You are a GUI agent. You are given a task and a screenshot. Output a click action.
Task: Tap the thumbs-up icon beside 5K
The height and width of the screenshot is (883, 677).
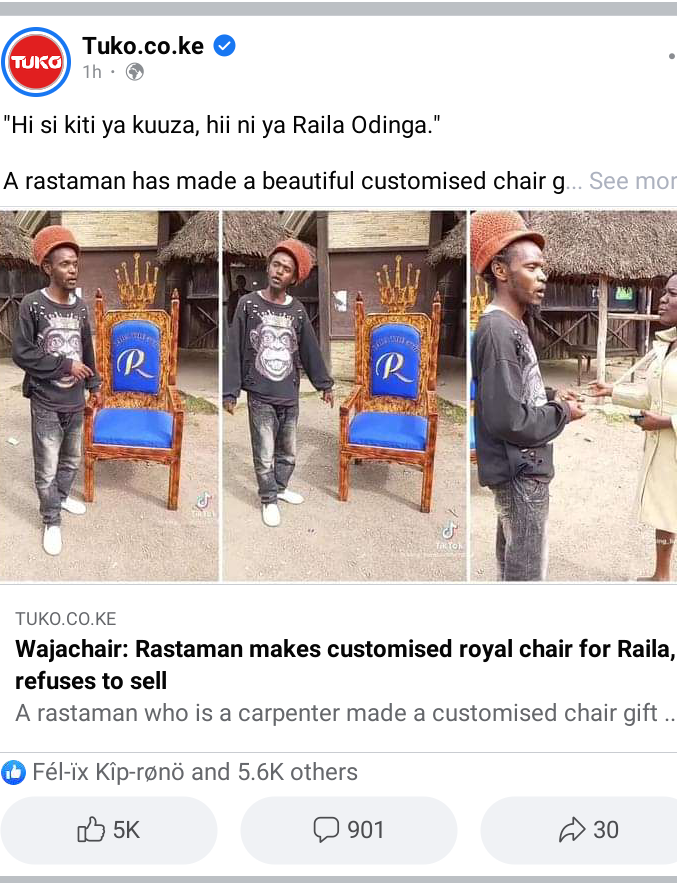coord(91,830)
